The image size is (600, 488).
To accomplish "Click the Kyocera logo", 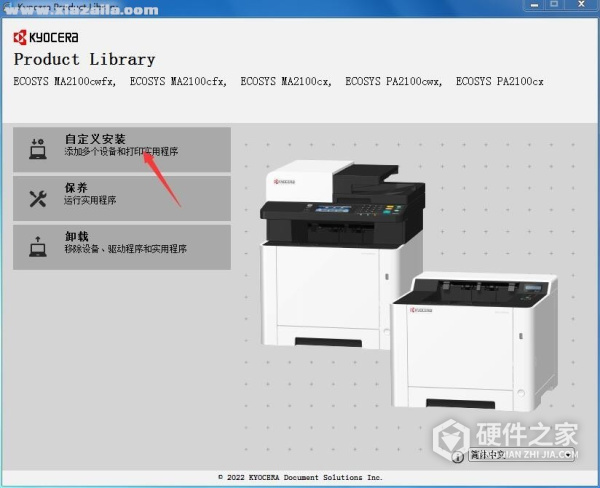I will 46,37.
